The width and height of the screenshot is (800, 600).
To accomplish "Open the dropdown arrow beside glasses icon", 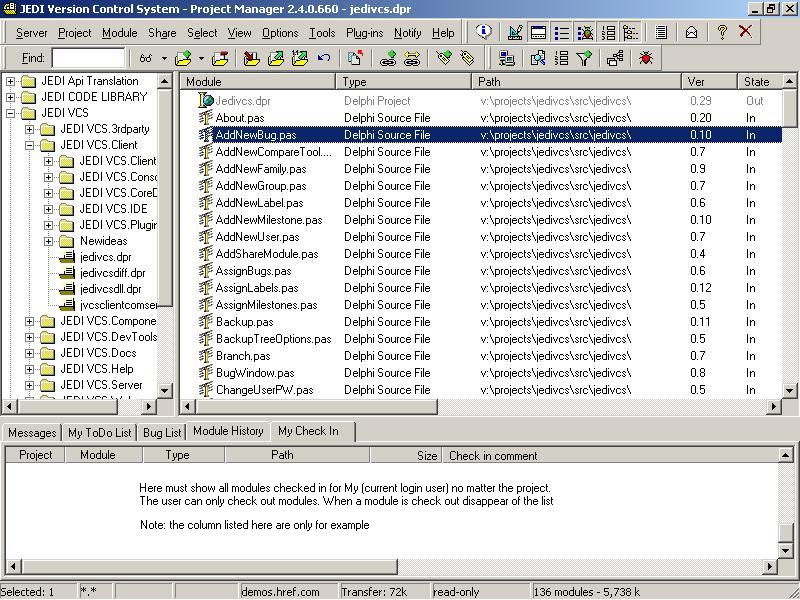I will pyautogui.click(x=163, y=59).
